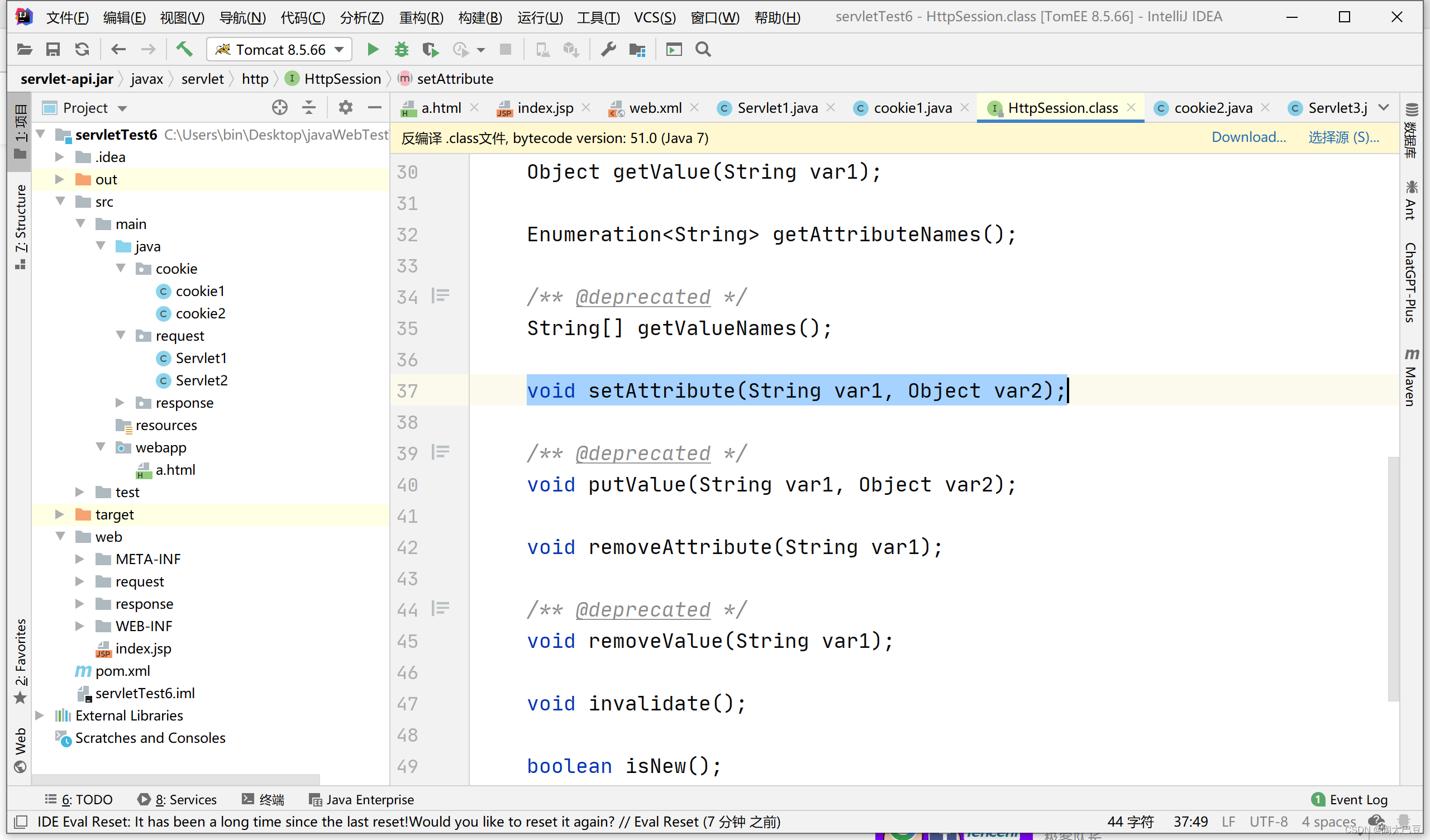Viewport: 1430px width, 840px height.
Task: Open Search Everywhere magnifier icon
Action: click(703, 50)
